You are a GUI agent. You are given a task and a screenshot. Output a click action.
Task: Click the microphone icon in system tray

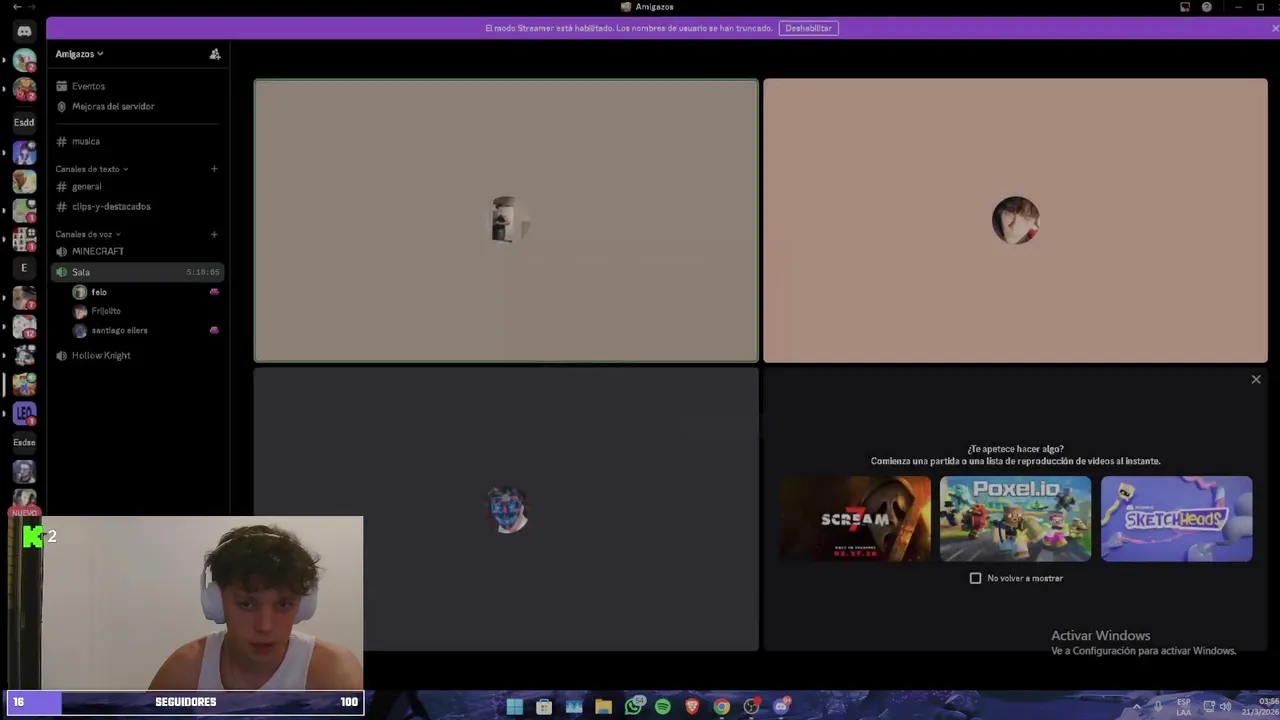coord(1158,707)
